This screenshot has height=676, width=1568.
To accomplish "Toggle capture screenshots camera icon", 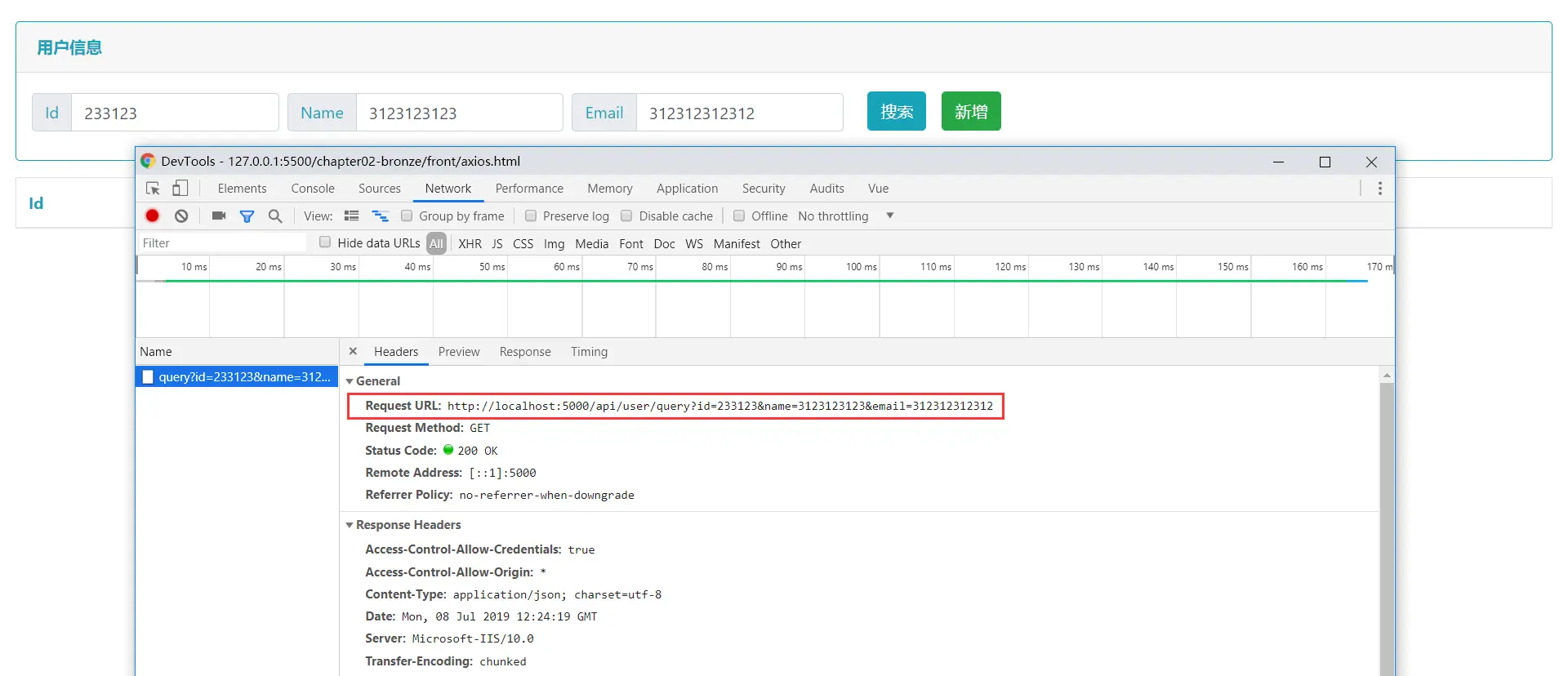I will point(218,216).
